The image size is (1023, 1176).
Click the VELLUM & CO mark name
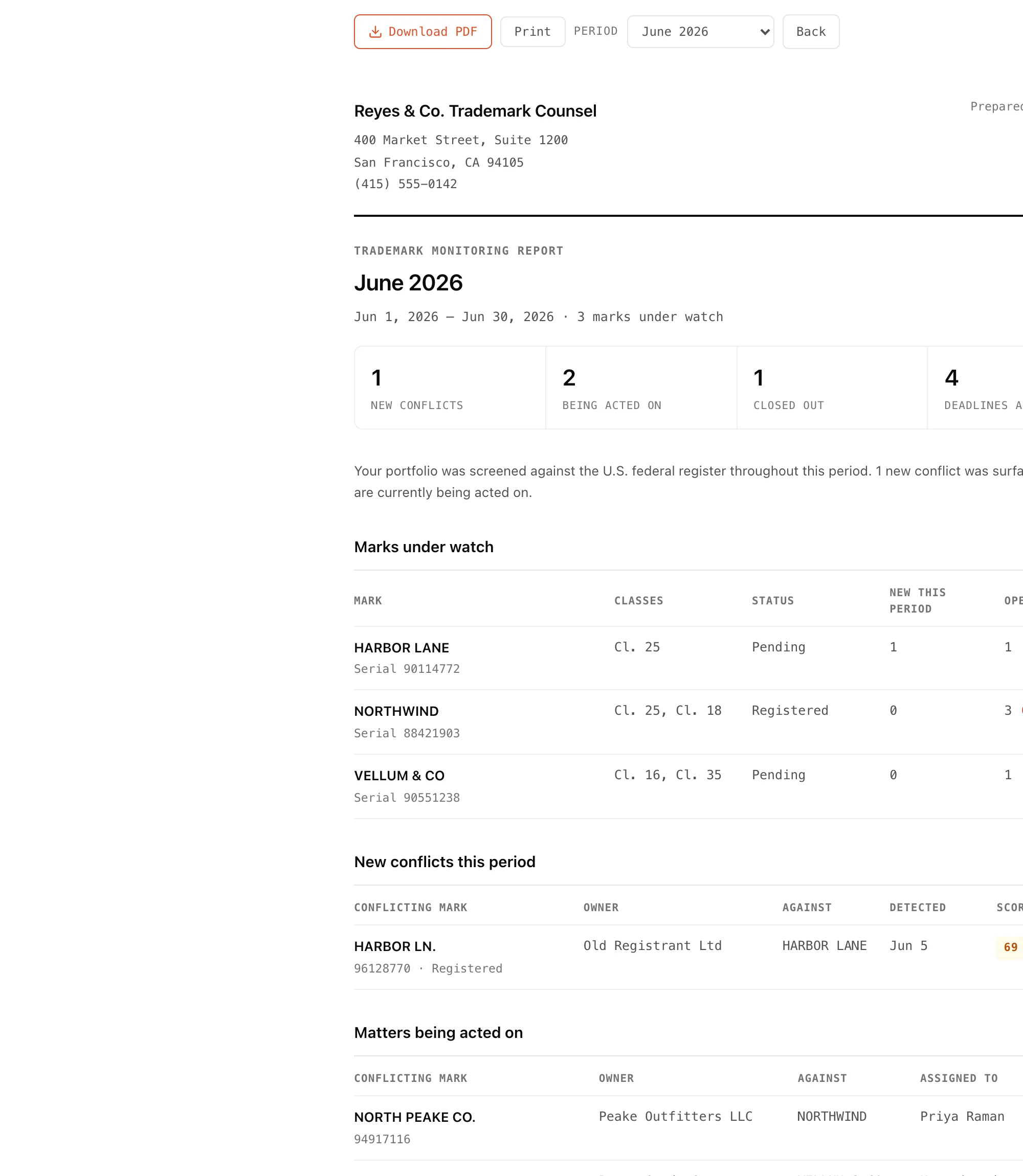point(399,776)
